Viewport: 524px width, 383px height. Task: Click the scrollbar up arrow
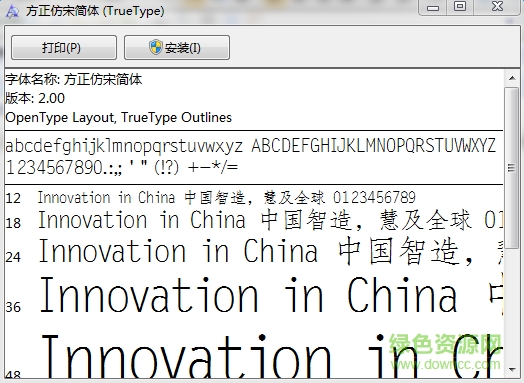[x=512, y=79]
